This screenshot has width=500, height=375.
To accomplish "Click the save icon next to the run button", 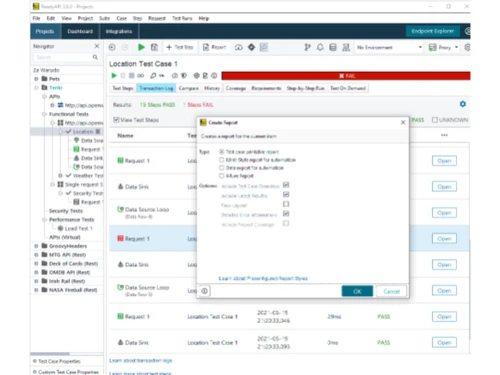I will 154,47.
